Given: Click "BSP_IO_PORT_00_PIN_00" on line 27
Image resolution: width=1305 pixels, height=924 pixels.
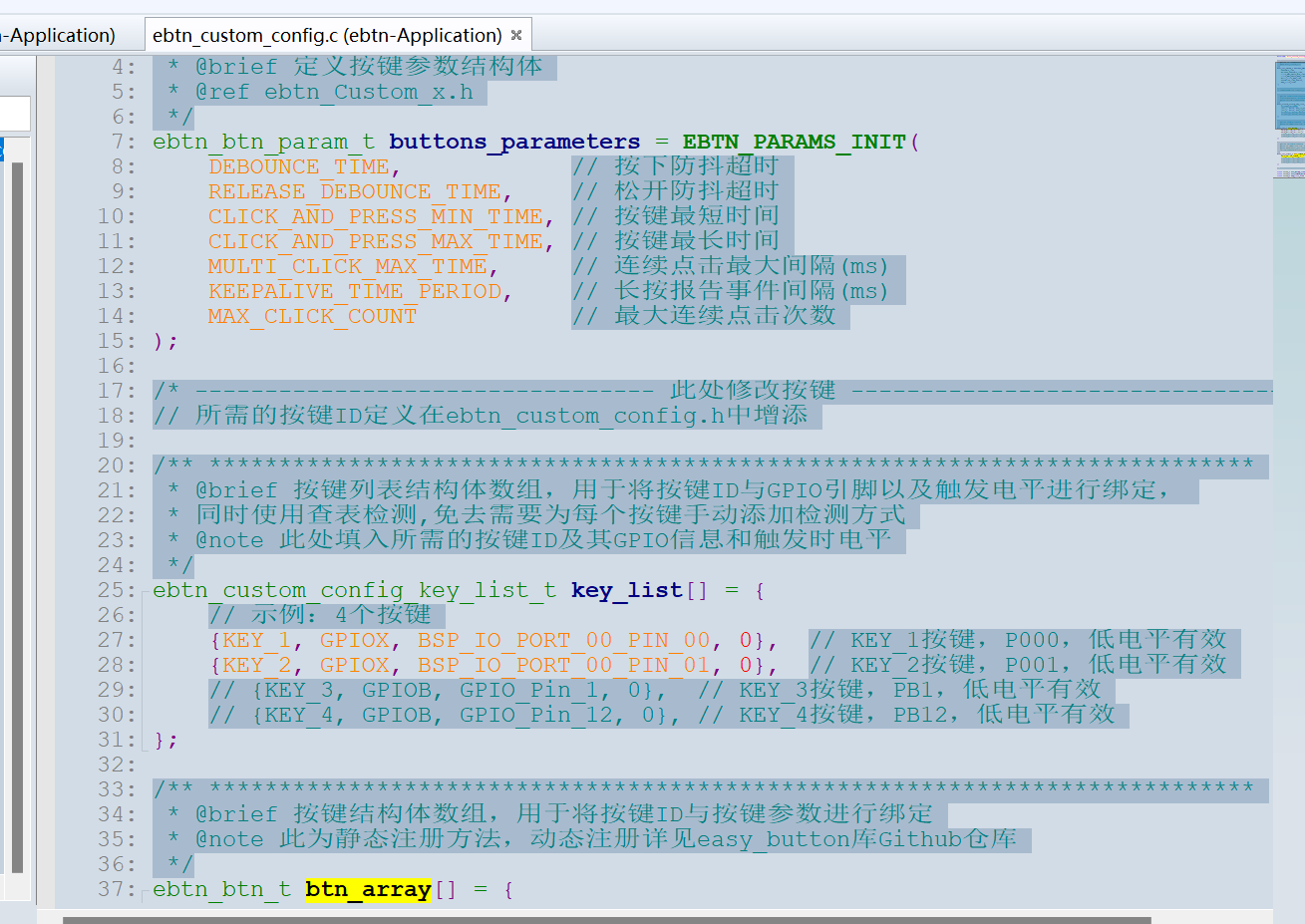Looking at the screenshot, I should (564, 641).
